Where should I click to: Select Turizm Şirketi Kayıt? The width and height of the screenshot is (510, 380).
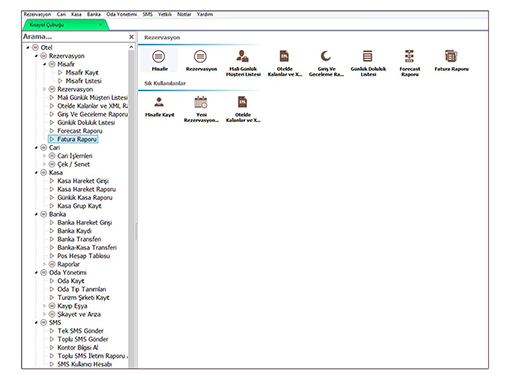83,298
